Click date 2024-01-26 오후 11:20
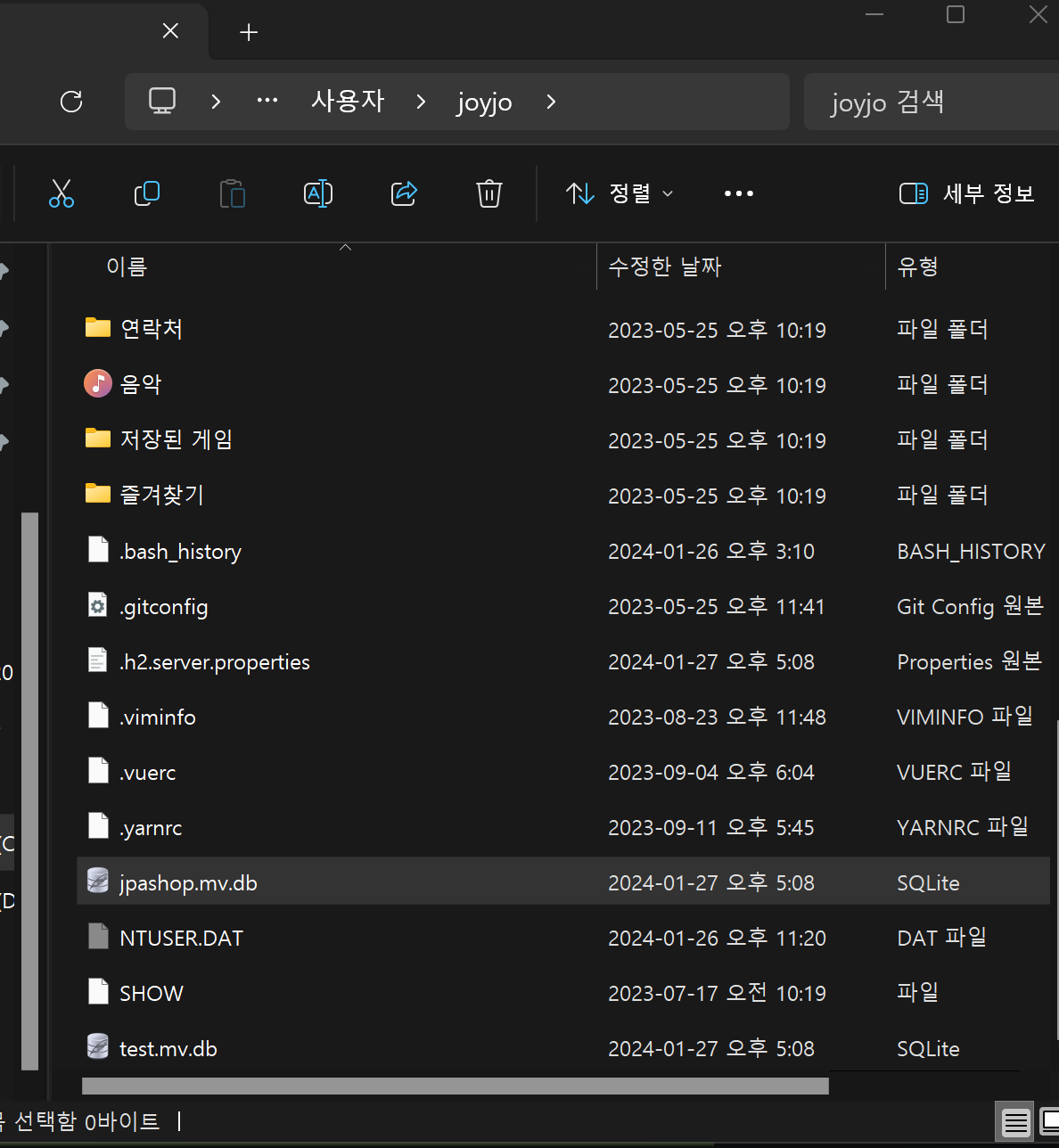Screen dimensions: 1059x1148 tap(717, 939)
